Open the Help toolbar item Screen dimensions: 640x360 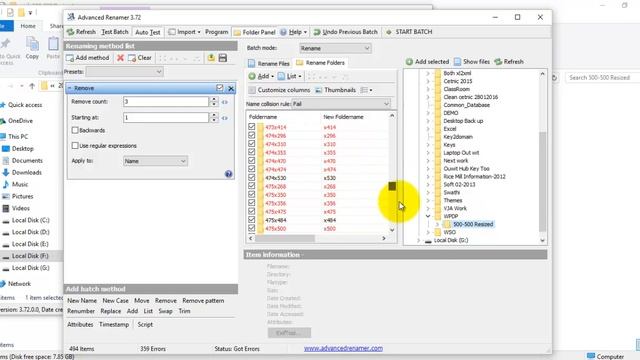(x=293, y=32)
